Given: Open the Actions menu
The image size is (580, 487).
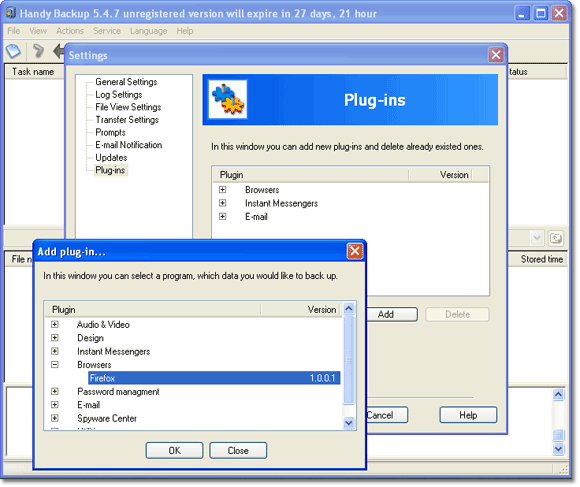Looking at the screenshot, I should 70,31.
